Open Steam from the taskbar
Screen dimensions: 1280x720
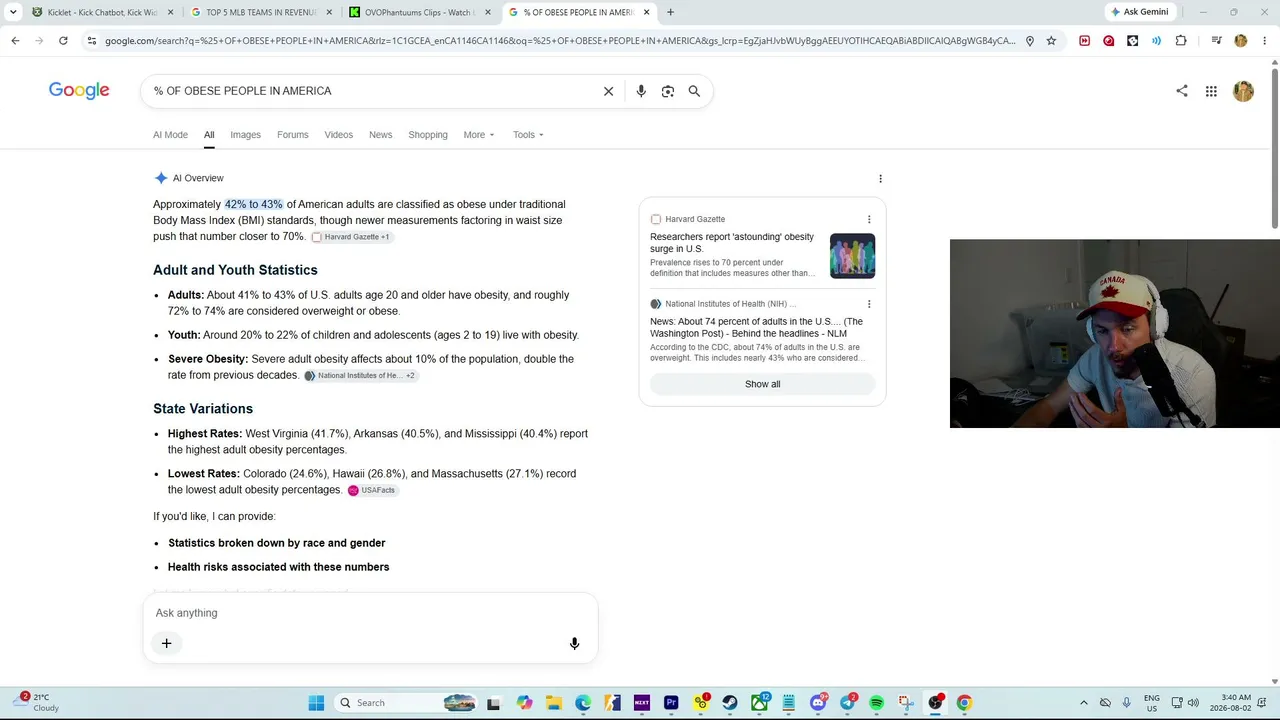coord(730,703)
